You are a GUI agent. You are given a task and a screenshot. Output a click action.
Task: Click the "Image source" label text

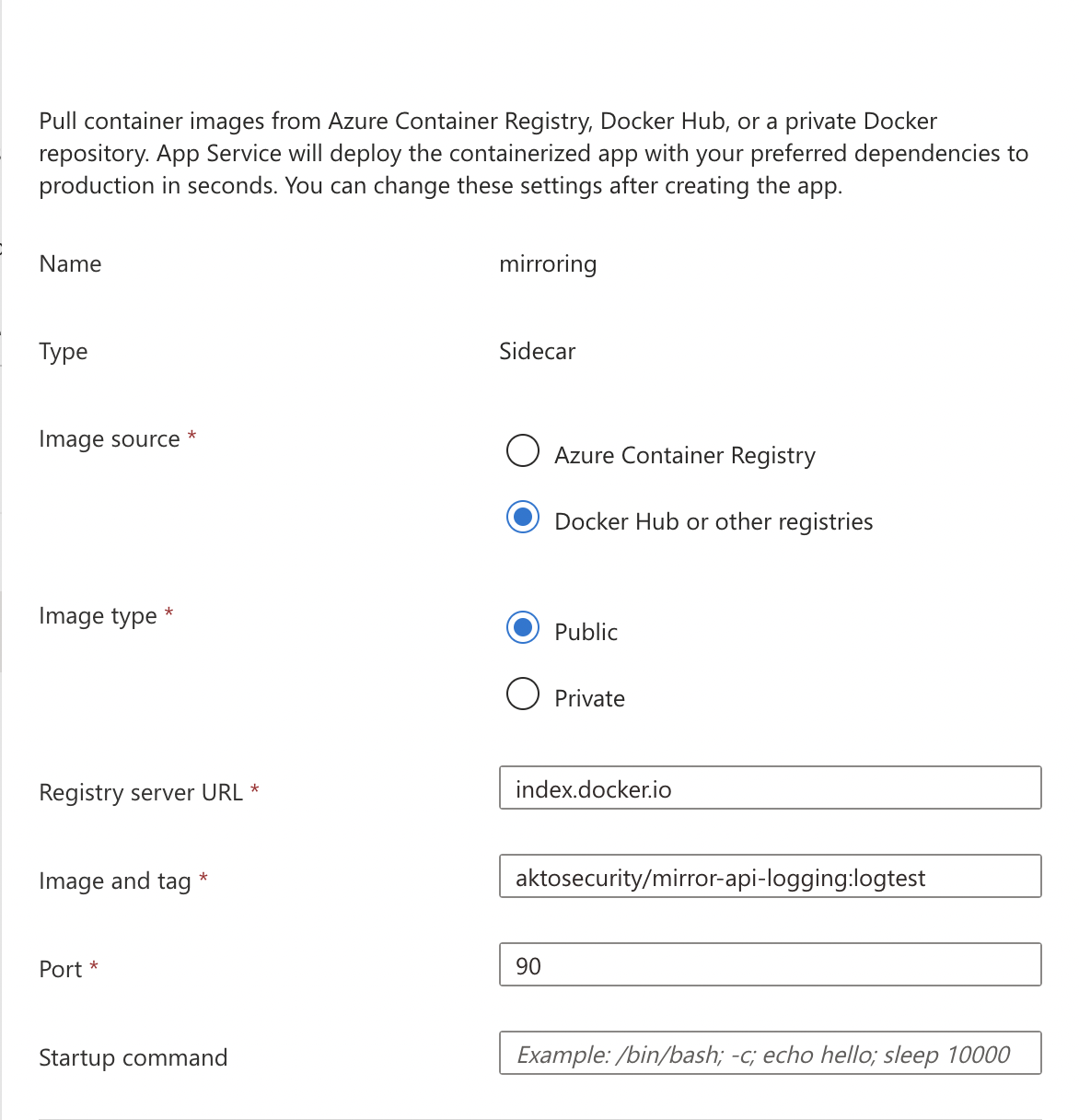pos(109,439)
